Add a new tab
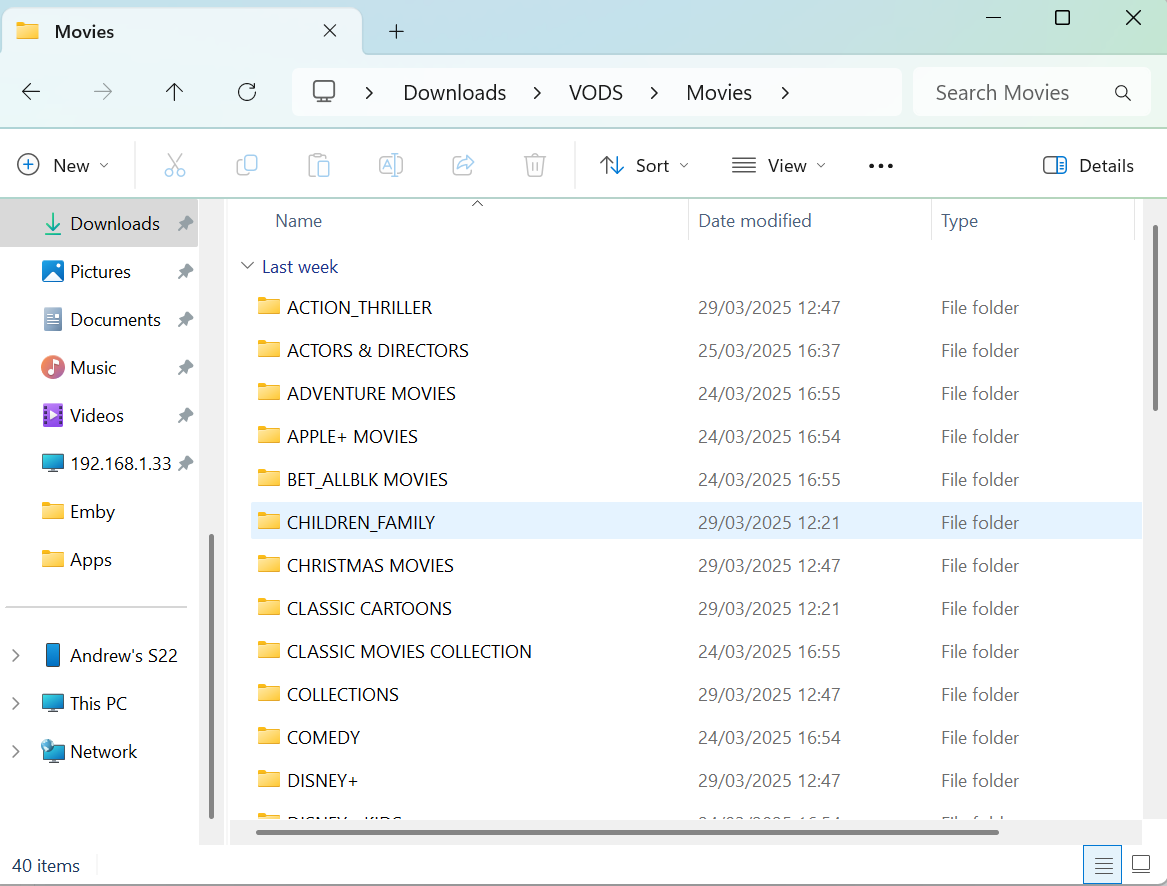The image size is (1167, 886). pyautogui.click(x=396, y=32)
